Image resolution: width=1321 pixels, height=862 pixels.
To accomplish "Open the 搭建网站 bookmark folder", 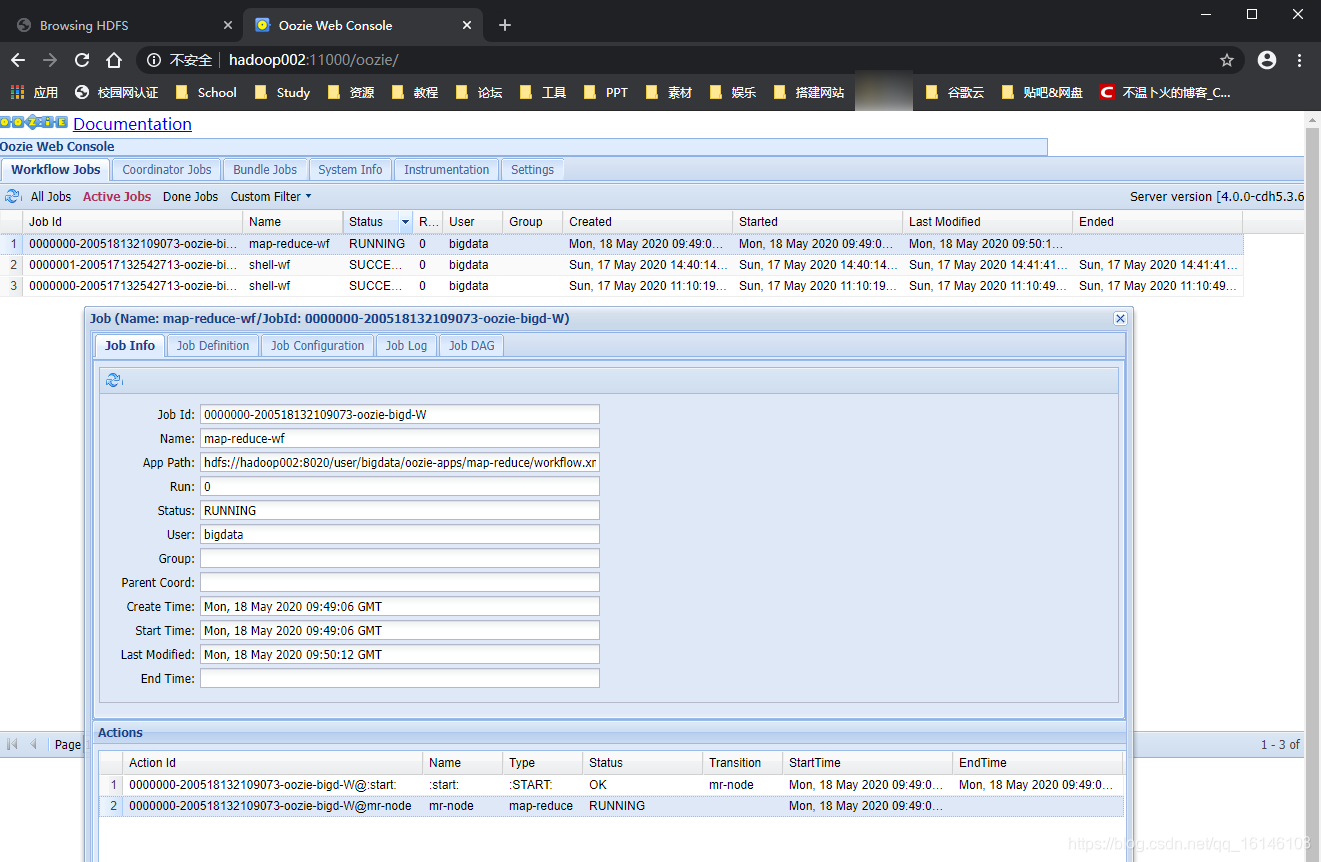I will point(809,92).
